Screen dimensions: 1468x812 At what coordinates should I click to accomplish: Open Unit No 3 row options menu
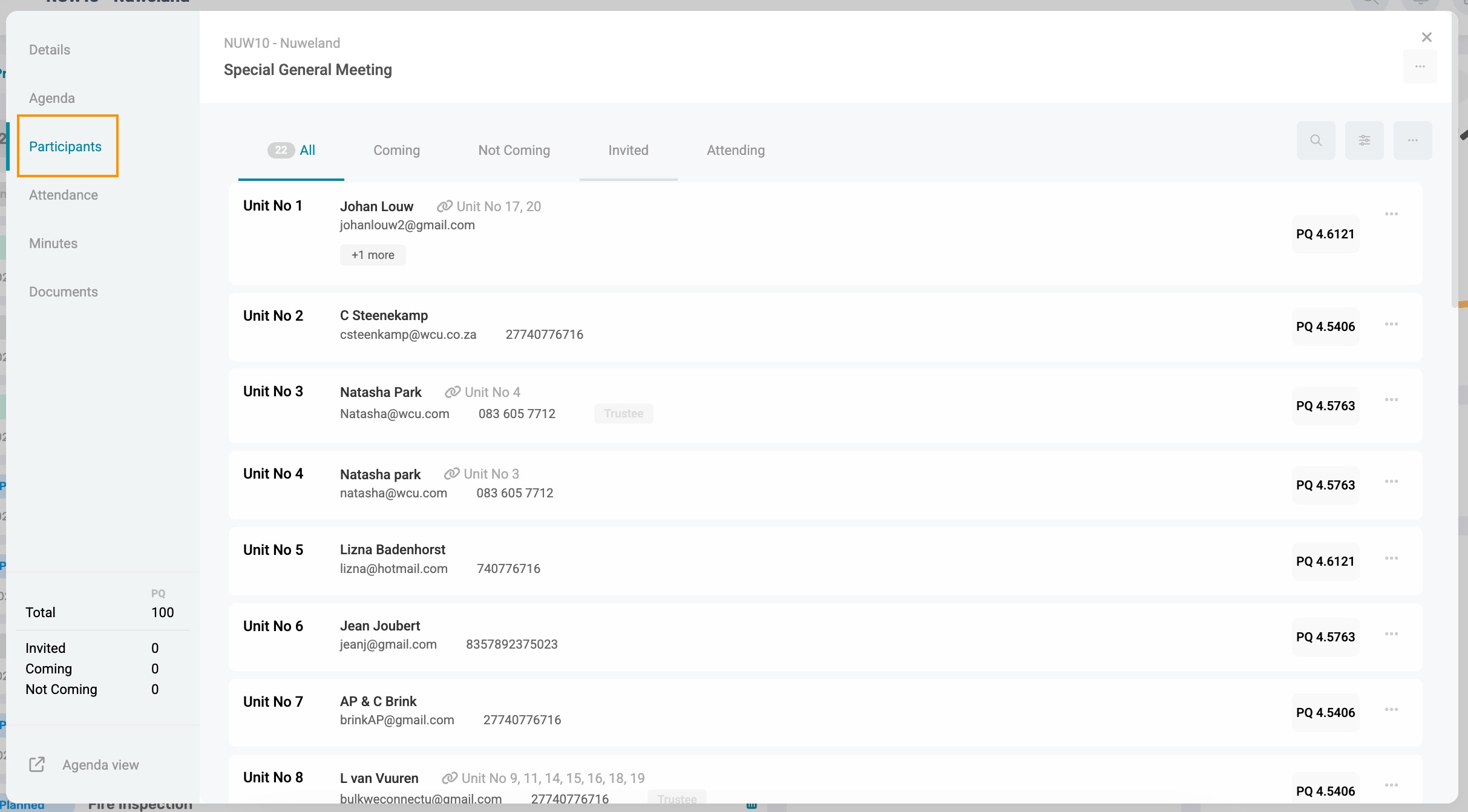pyautogui.click(x=1391, y=400)
